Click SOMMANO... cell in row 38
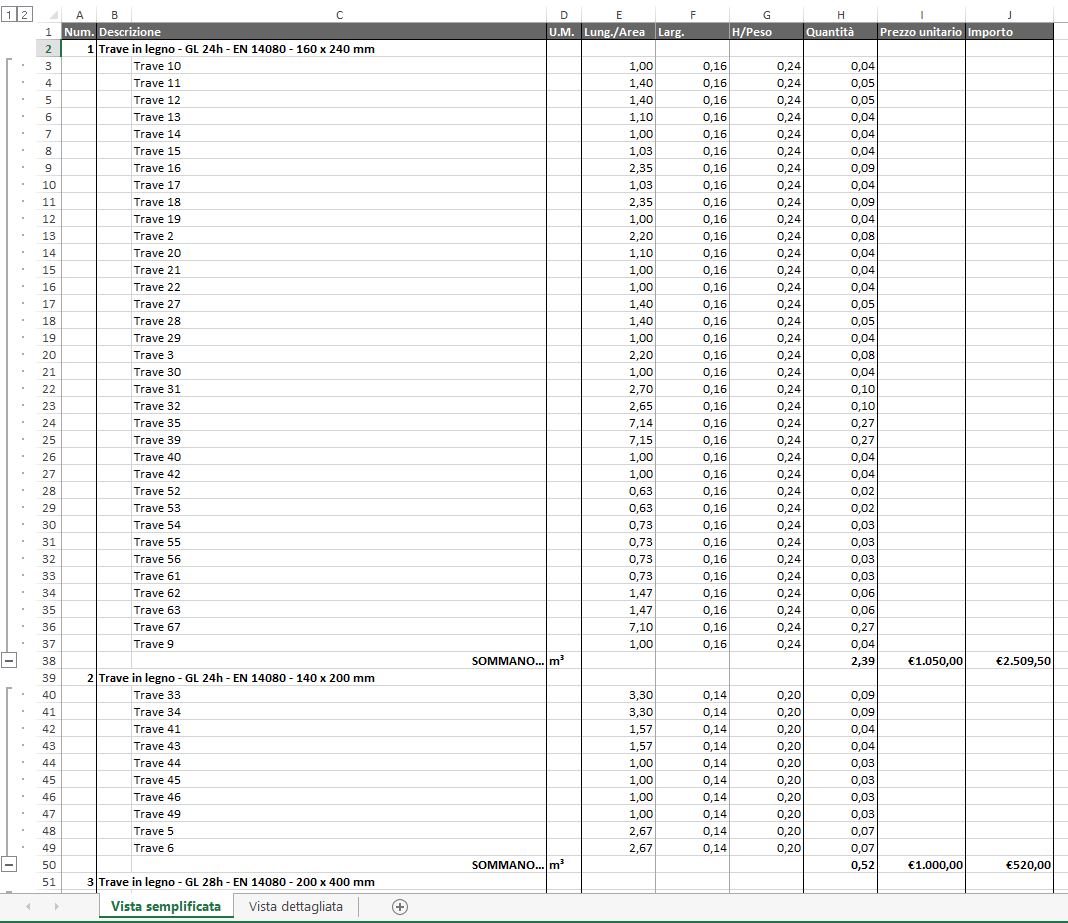1068x923 pixels. (339, 661)
